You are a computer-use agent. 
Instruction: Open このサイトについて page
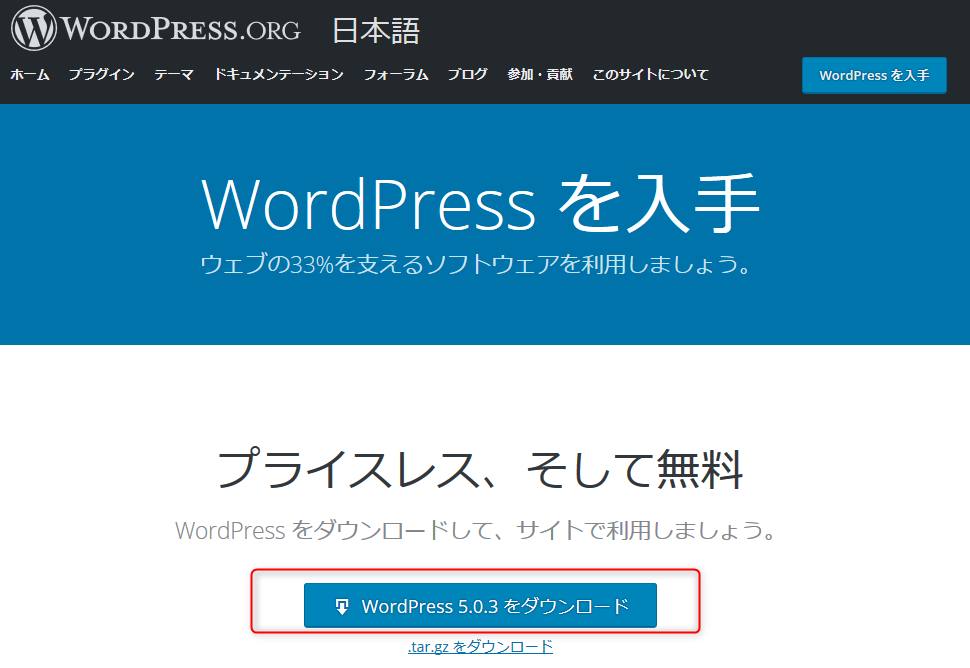coord(651,75)
